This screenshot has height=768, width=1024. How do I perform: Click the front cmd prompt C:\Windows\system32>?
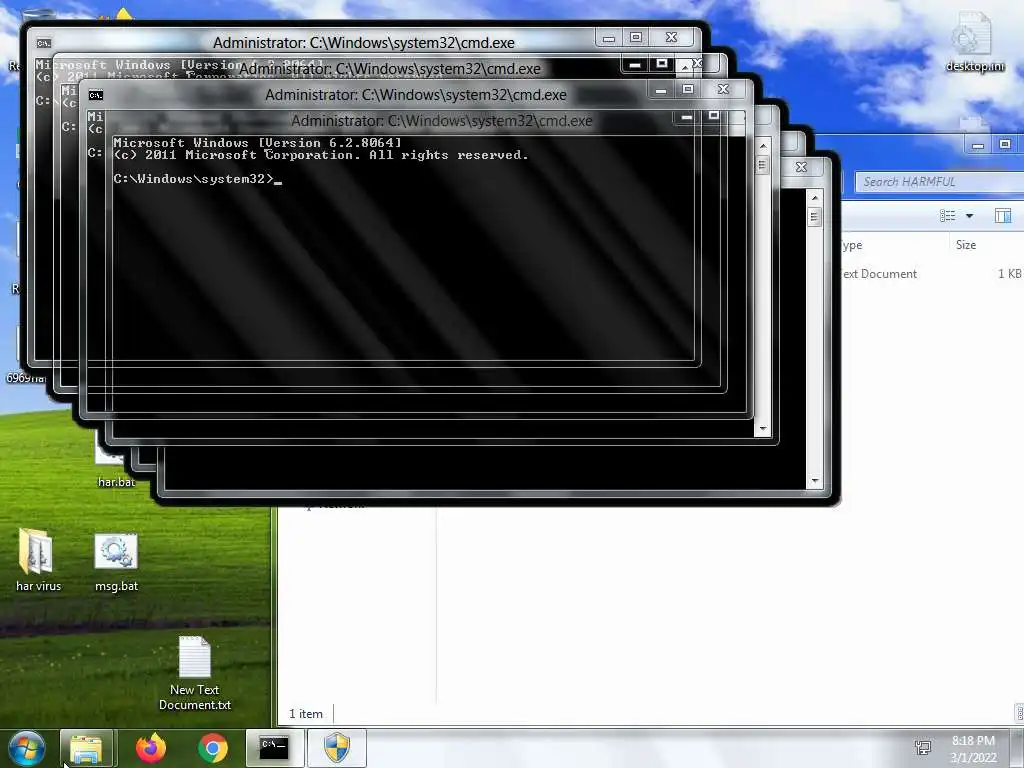[193, 179]
